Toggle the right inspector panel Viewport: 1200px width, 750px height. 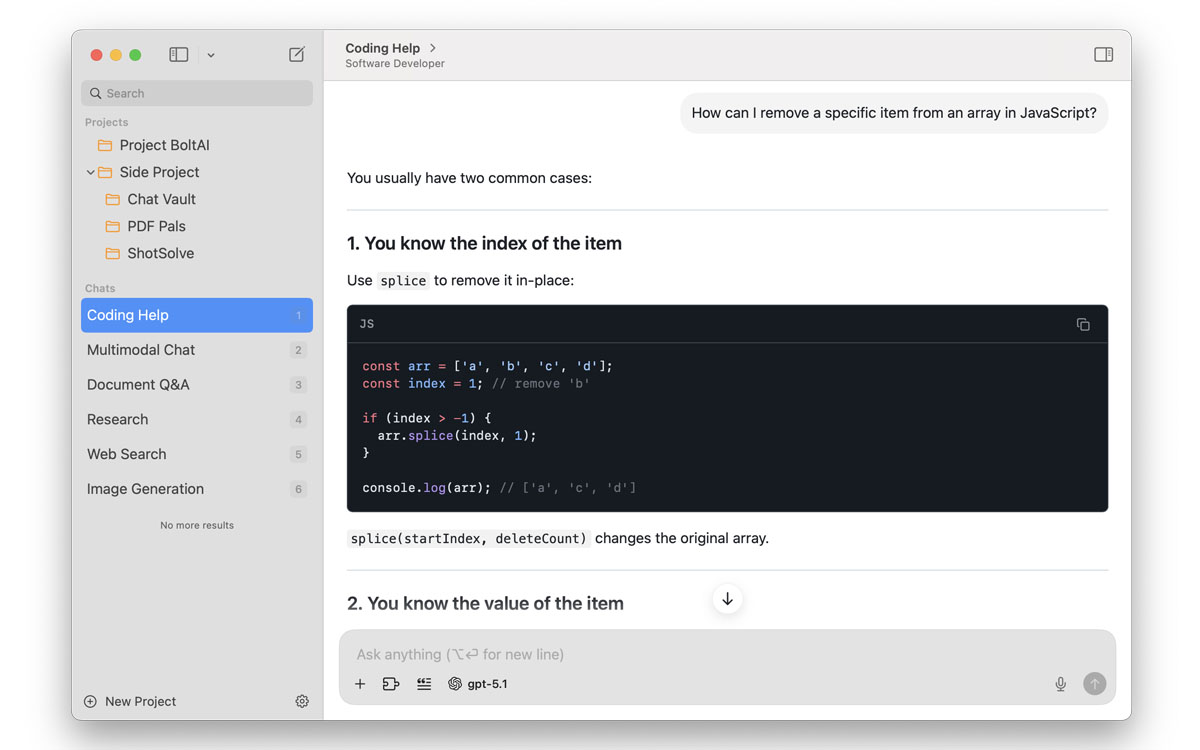click(x=1103, y=55)
